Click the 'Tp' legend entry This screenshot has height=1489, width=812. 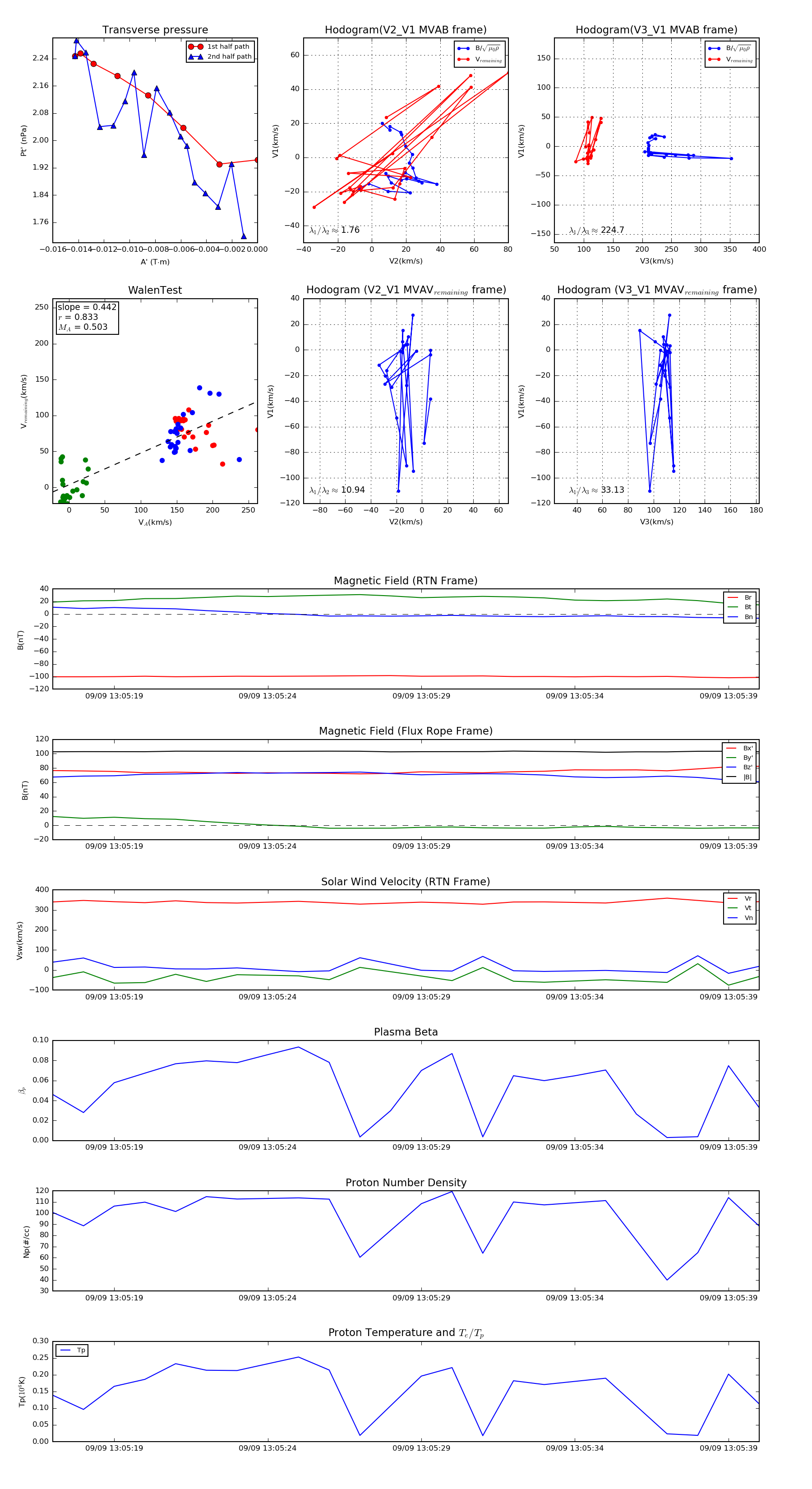coord(72,1351)
